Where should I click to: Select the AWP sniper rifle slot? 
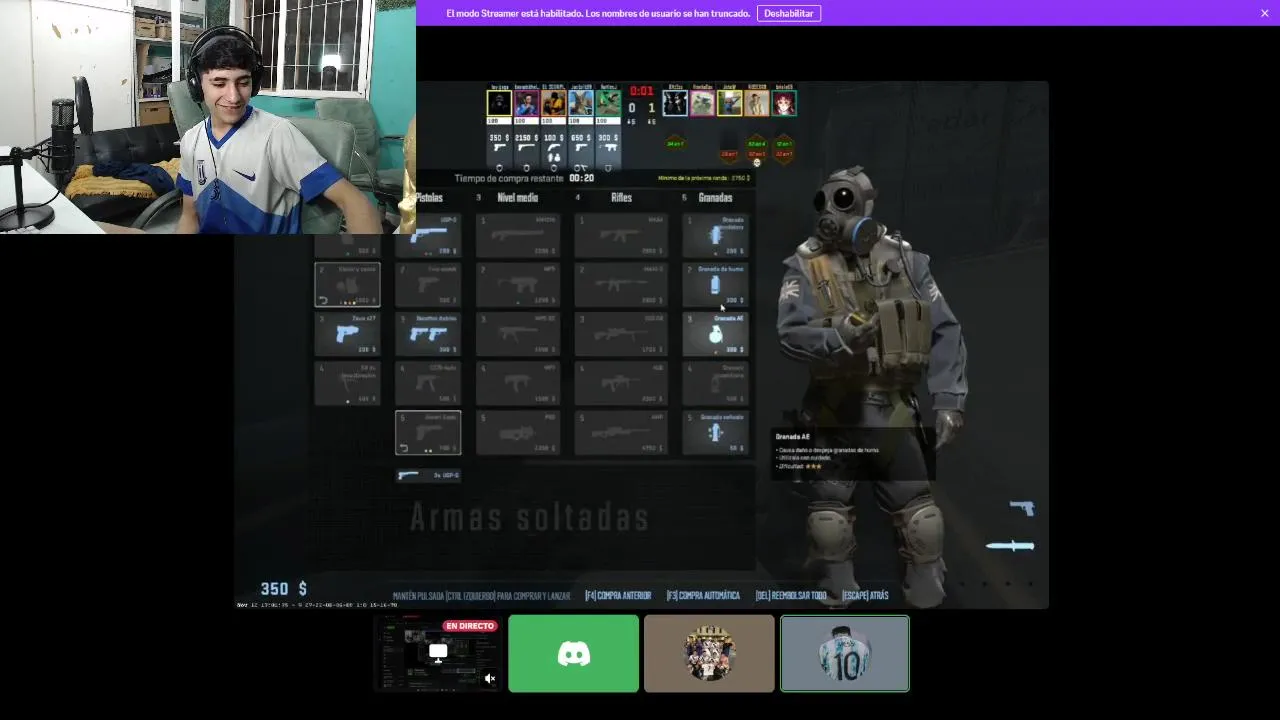click(621, 432)
